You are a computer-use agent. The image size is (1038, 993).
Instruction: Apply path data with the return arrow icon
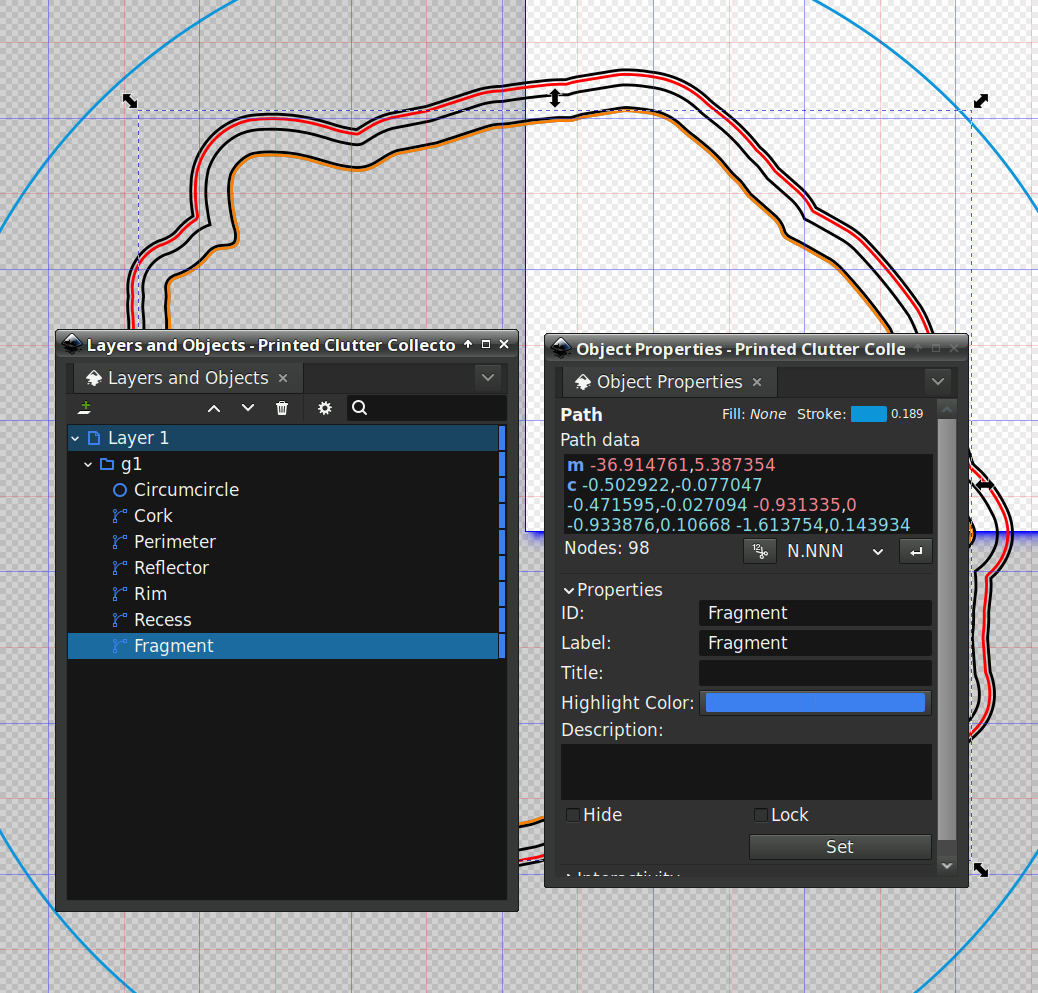click(x=916, y=550)
